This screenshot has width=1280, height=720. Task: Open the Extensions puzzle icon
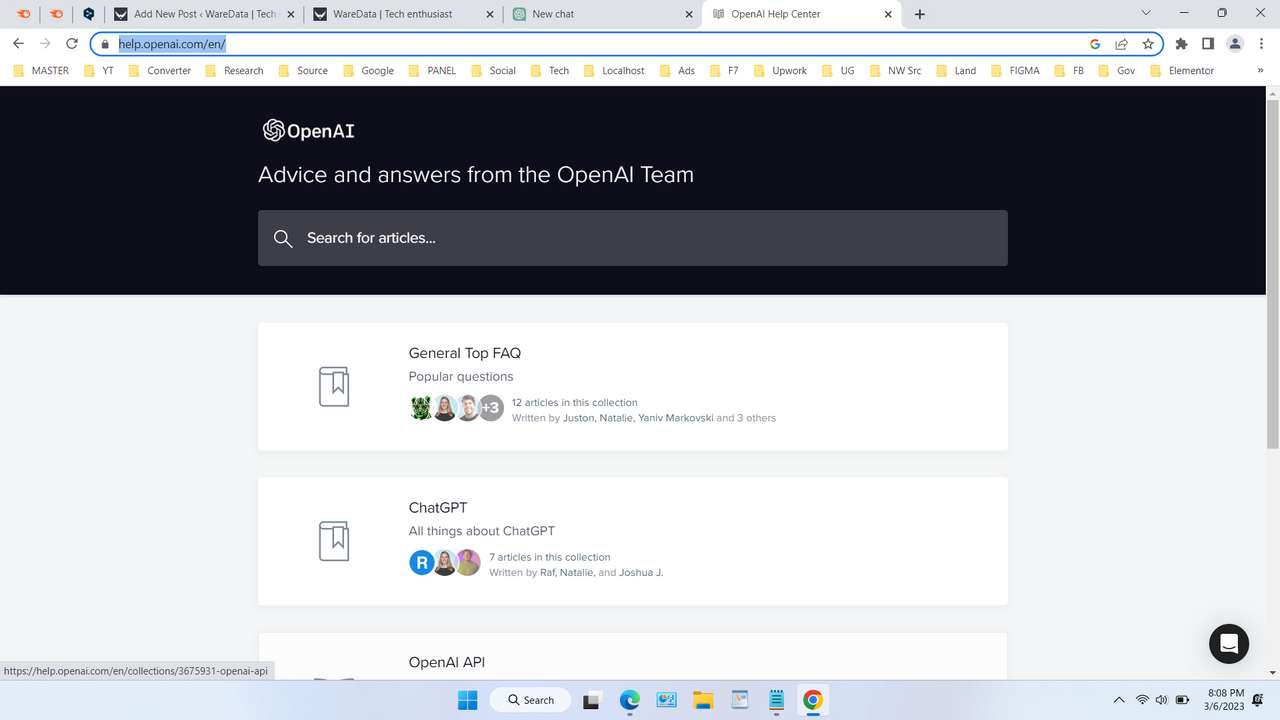(x=1181, y=43)
